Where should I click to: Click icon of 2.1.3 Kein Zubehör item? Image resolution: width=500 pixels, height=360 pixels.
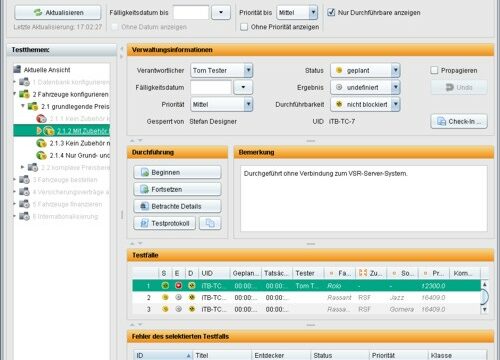click(x=41, y=143)
